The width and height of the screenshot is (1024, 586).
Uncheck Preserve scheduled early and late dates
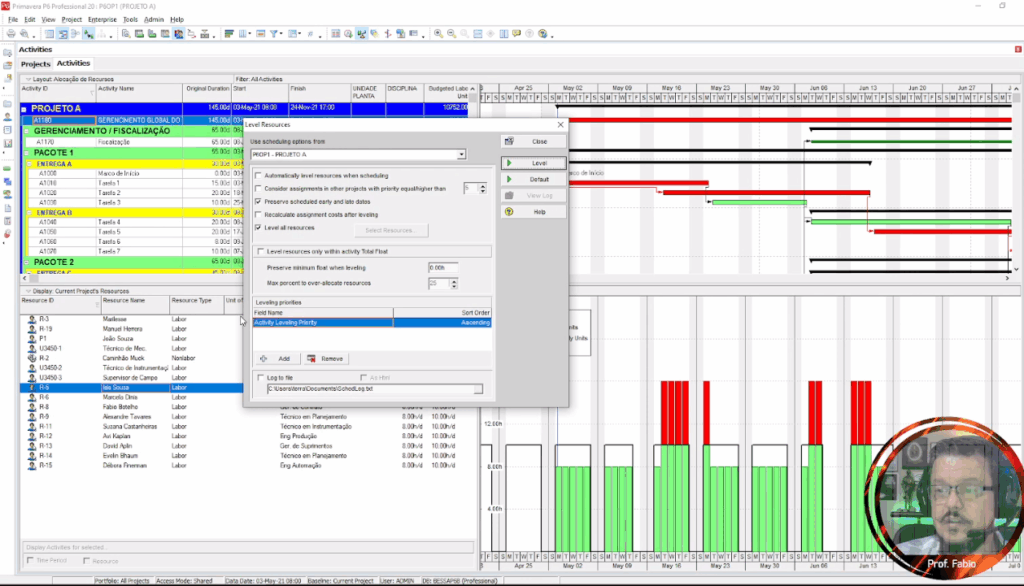(x=258, y=201)
